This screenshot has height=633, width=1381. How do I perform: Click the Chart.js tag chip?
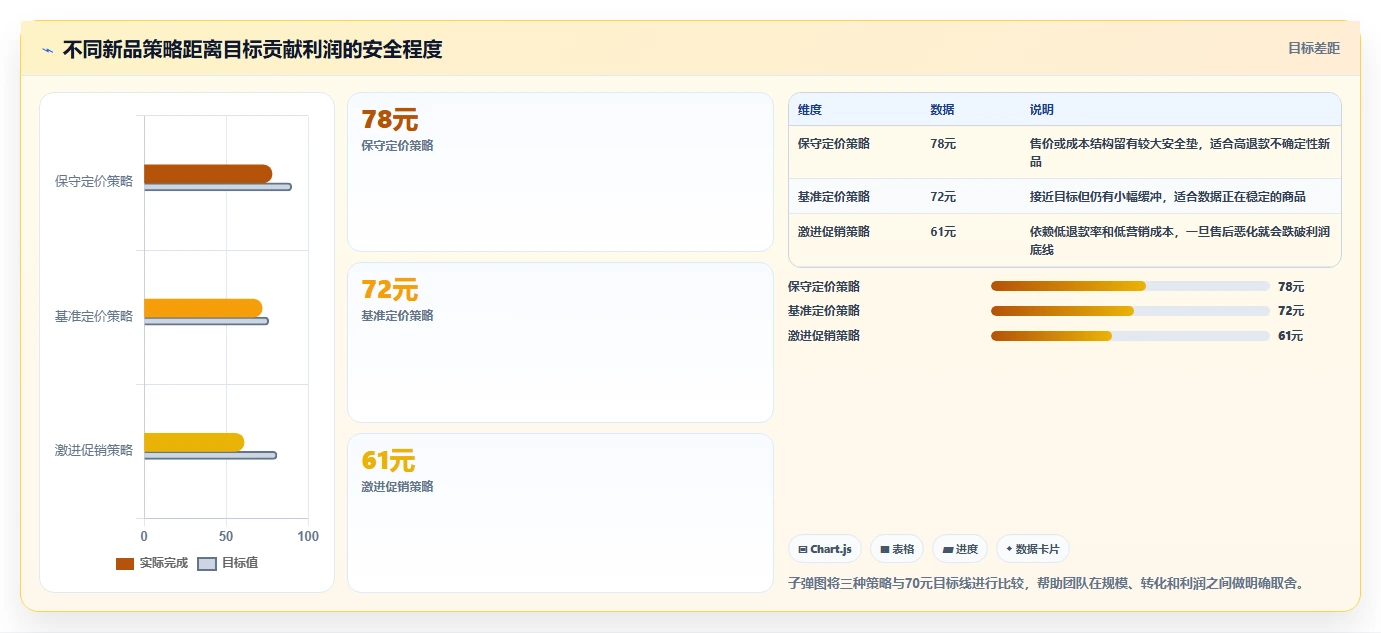pyautogui.click(x=825, y=549)
